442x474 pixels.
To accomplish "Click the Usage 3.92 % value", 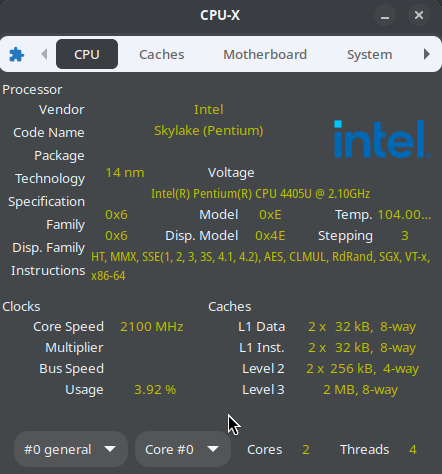I will point(155,390).
